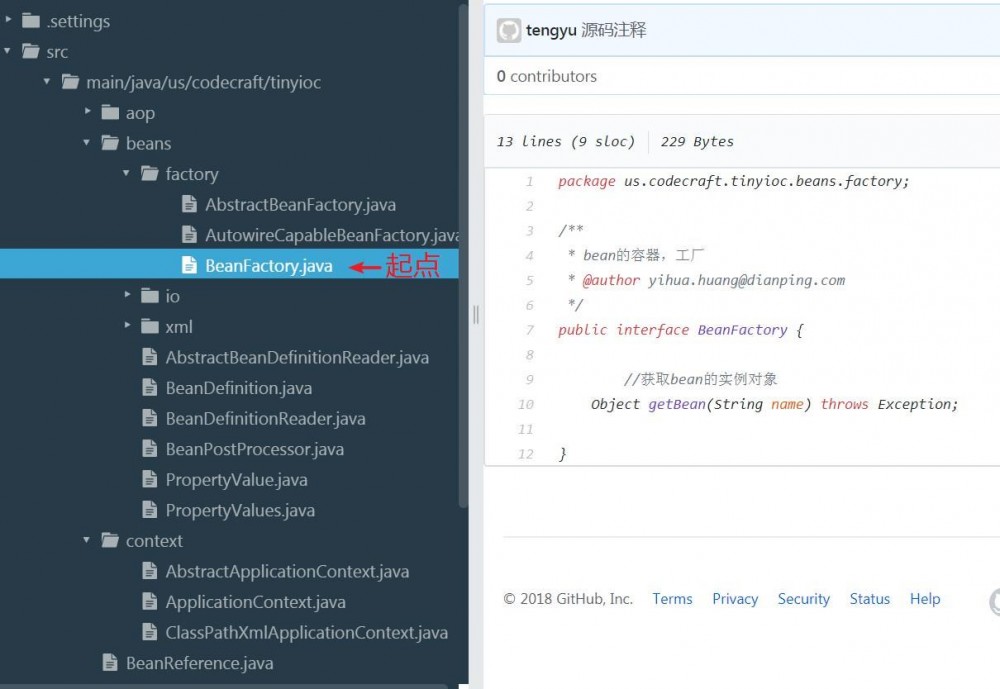The height and width of the screenshot is (689, 1000).
Task: Open AbstractBeanFactory.java in the tree
Action: coord(300,205)
